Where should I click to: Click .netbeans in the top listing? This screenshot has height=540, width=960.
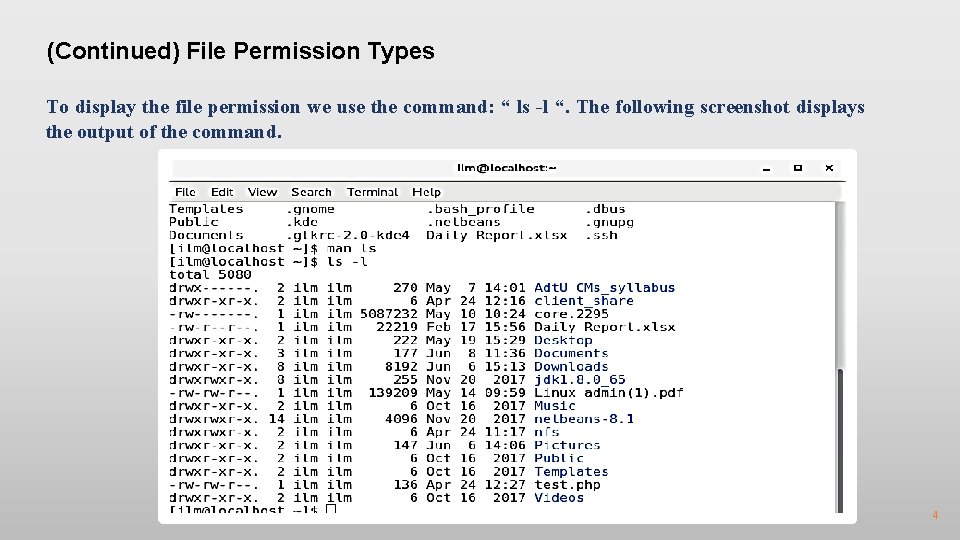463,222
